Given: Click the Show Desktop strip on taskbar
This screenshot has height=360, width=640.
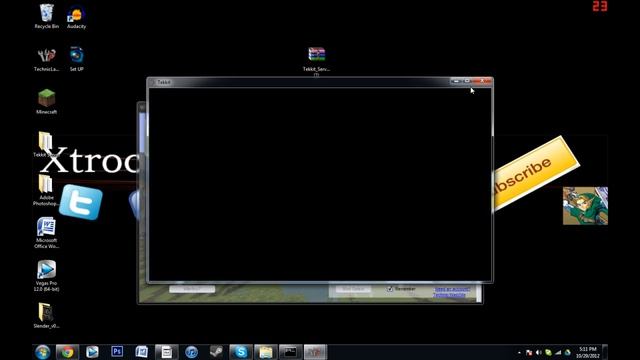Looking at the screenshot, I should coord(605,352).
